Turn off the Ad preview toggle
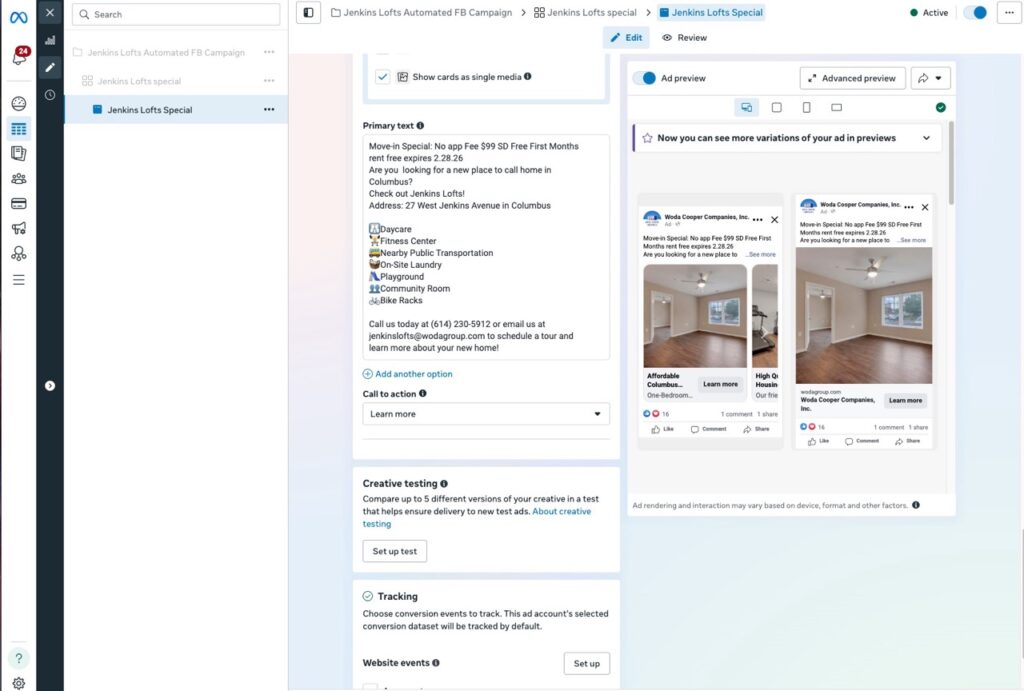 pyautogui.click(x=645, y=78)
